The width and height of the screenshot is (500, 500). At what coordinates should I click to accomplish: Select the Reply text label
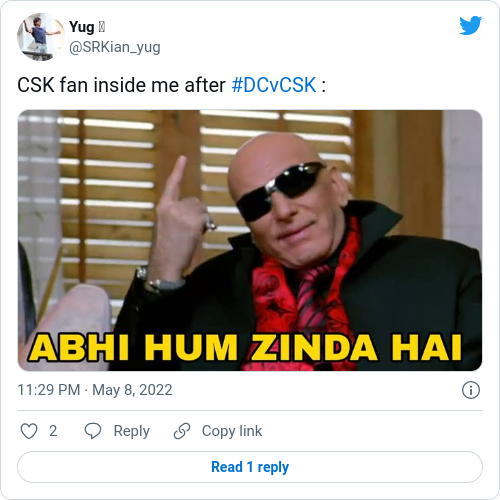[x=132, y=431]
